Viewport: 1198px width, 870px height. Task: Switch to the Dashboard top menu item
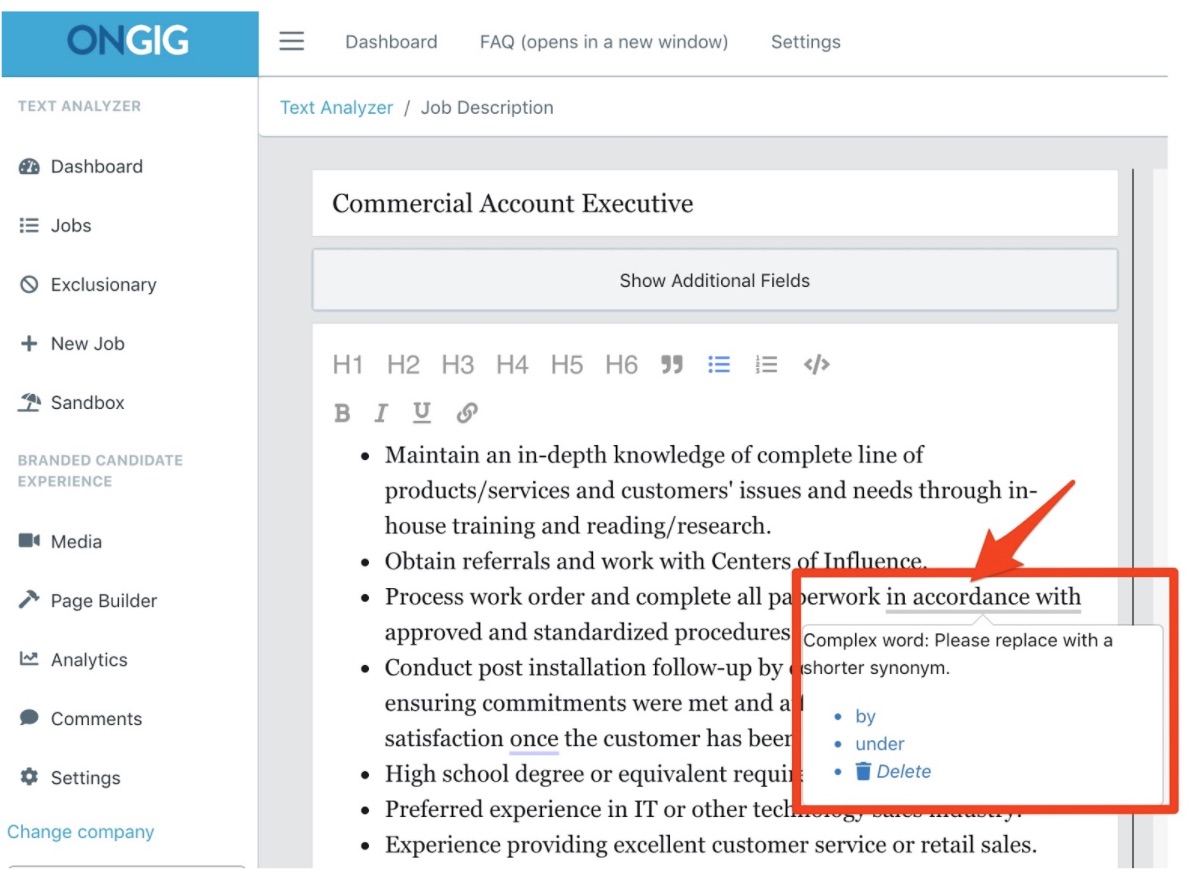pyautogui.click(x=391, y=41)
